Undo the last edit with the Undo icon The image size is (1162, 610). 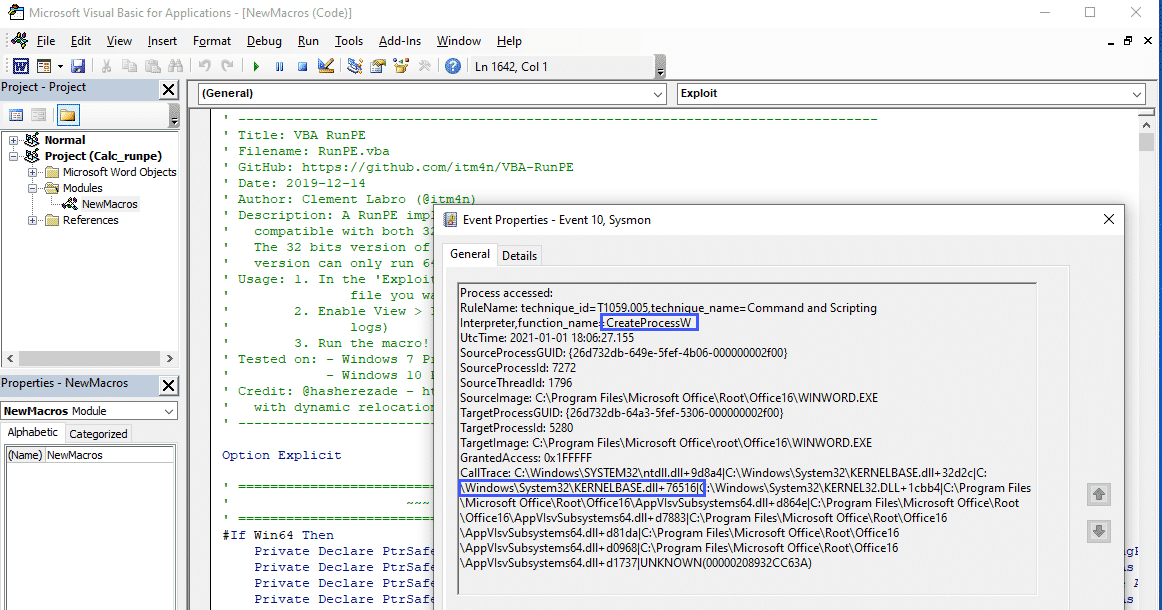pyautogui.click(x=204, y=65)
